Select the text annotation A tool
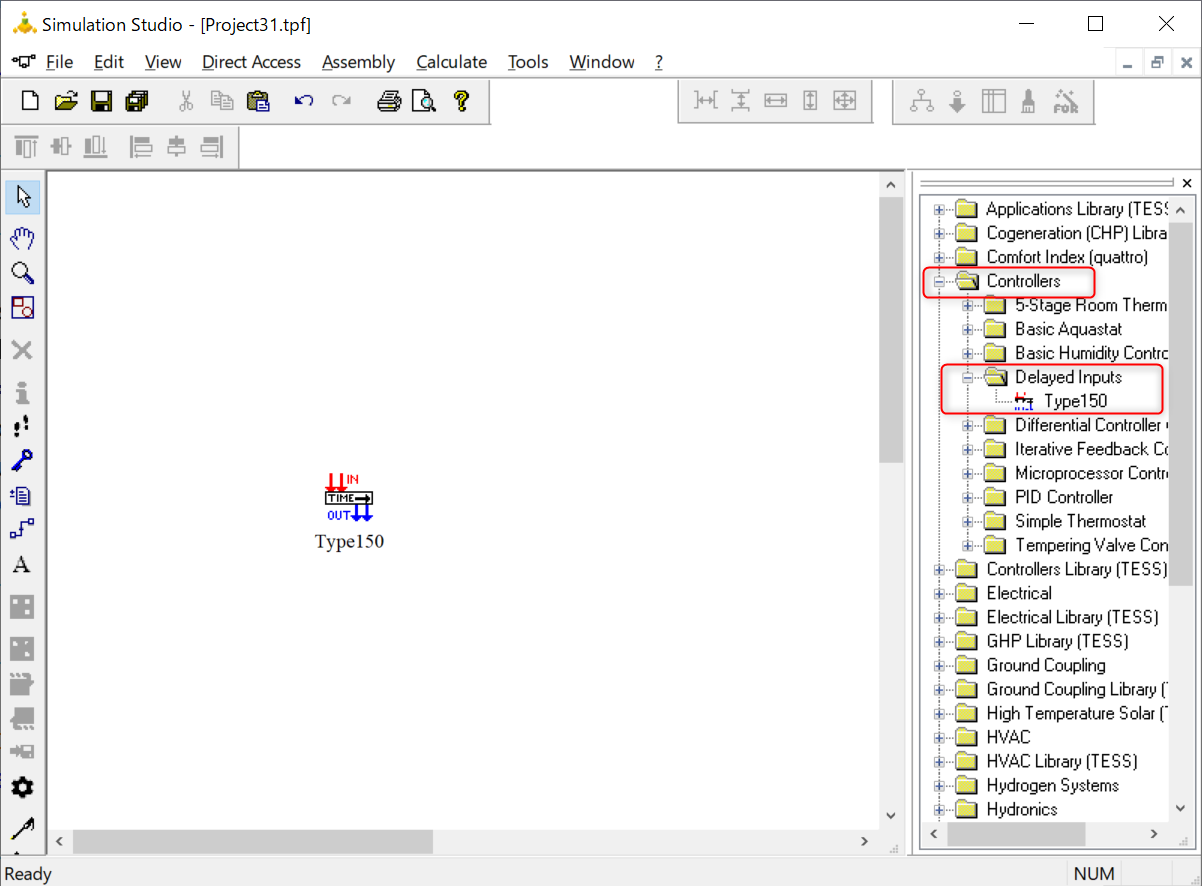1202x886 pixels. coord(21,565)
